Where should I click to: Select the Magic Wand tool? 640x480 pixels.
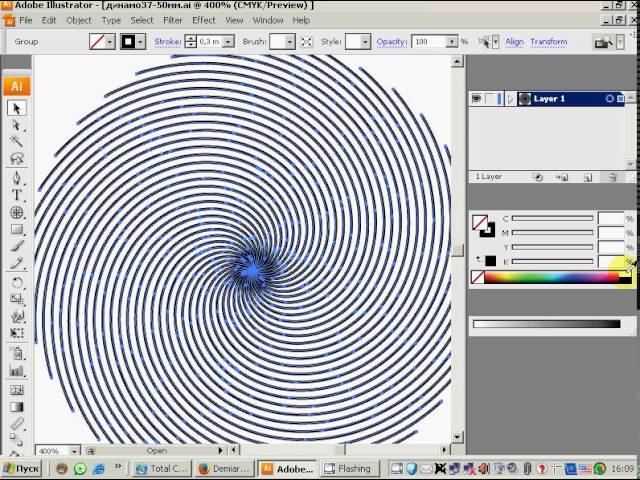pyautogui.click(x=16, y=141)
